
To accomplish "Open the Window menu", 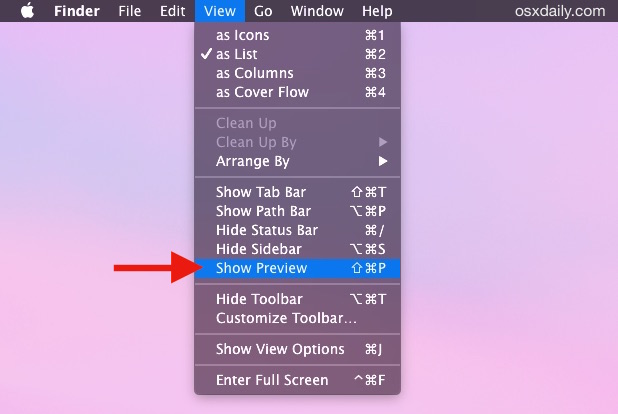I will 316,11.
